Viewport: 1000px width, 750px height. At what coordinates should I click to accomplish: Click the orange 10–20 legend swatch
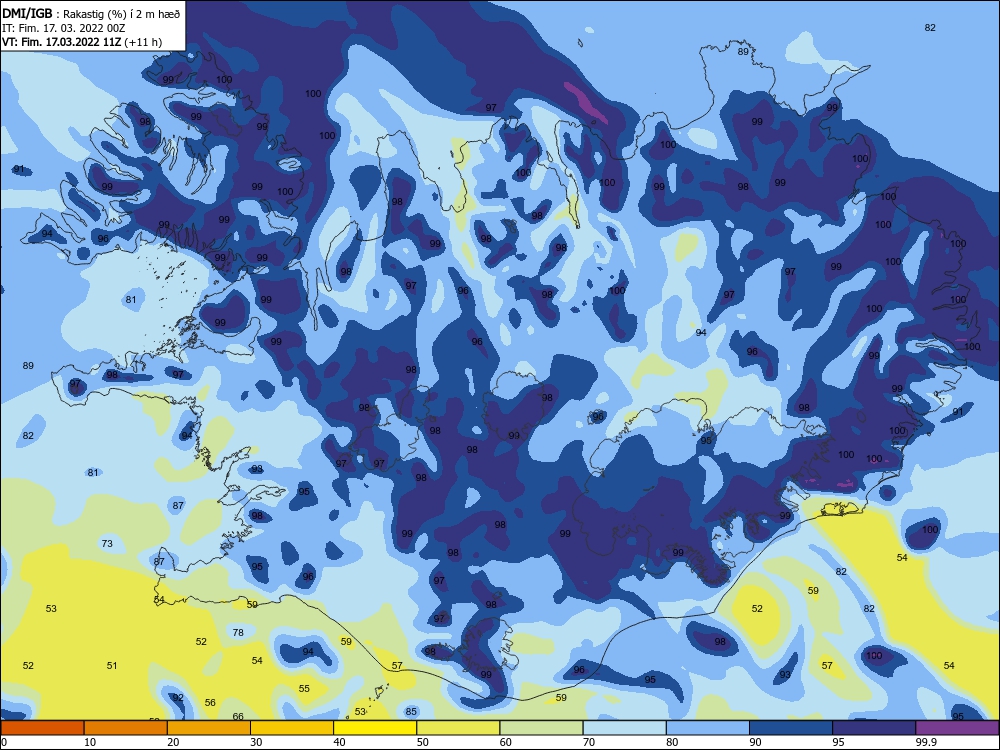[x=126, y=728]
